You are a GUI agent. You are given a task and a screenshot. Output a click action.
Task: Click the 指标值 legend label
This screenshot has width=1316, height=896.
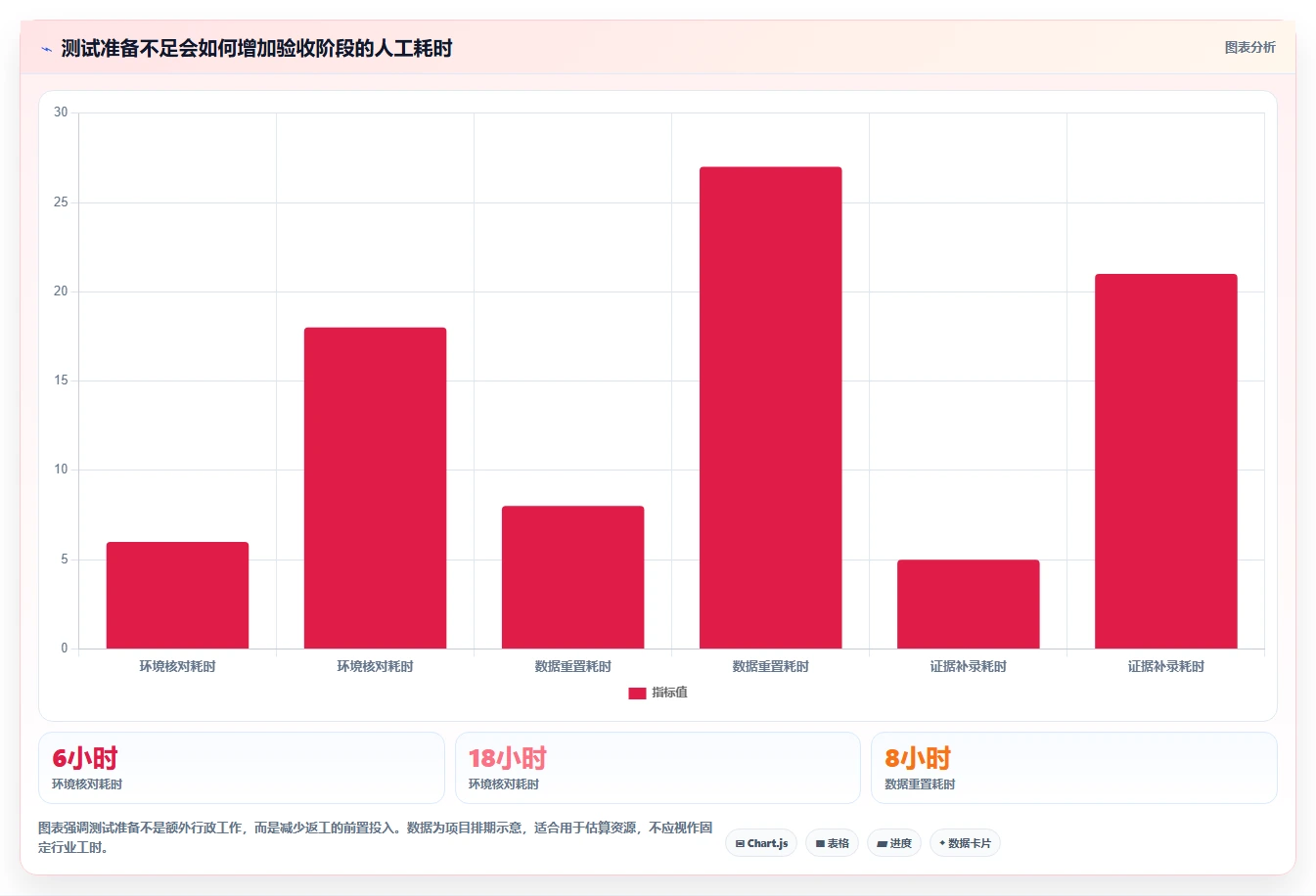coord(669,693)
